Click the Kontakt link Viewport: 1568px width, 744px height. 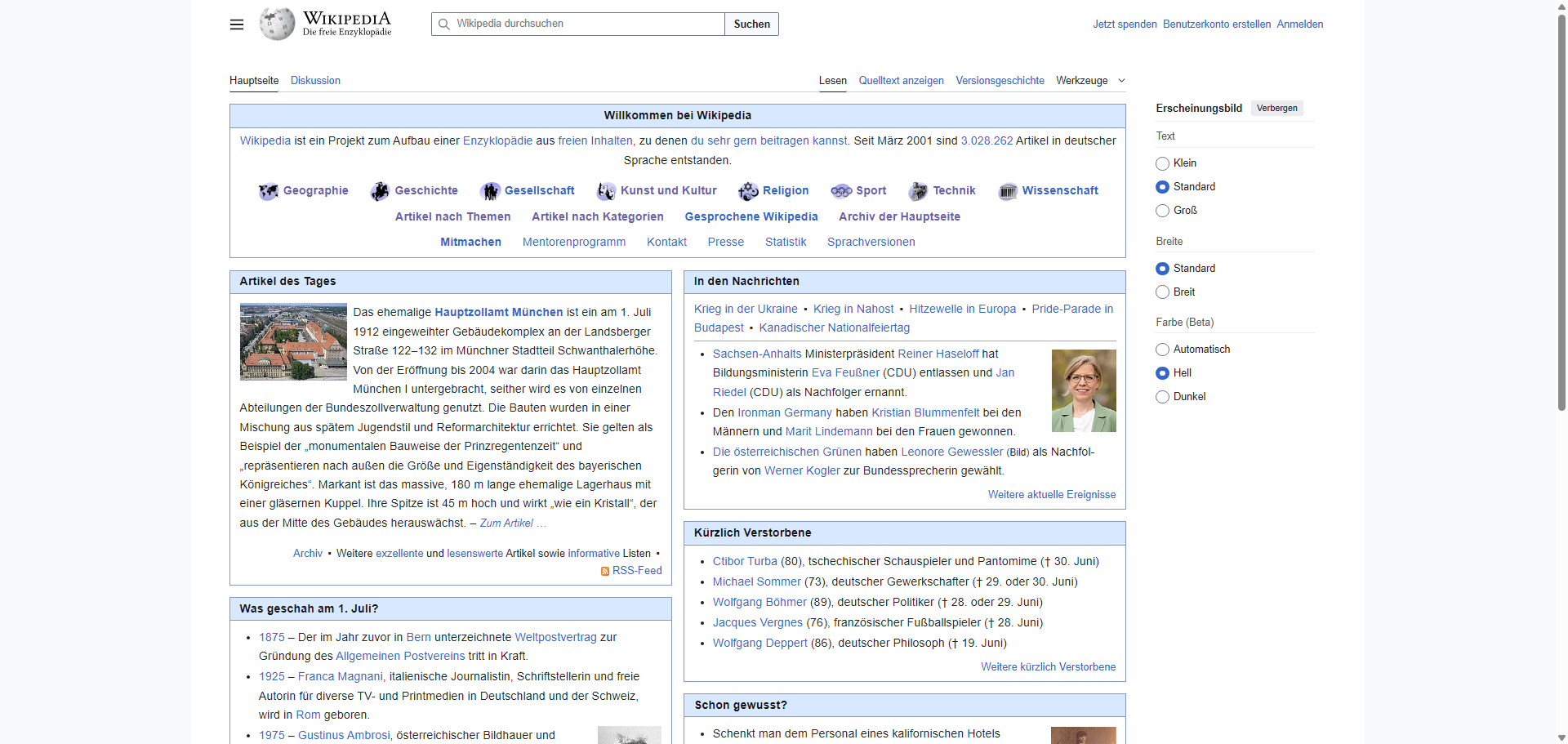click(x=666, y=243)
